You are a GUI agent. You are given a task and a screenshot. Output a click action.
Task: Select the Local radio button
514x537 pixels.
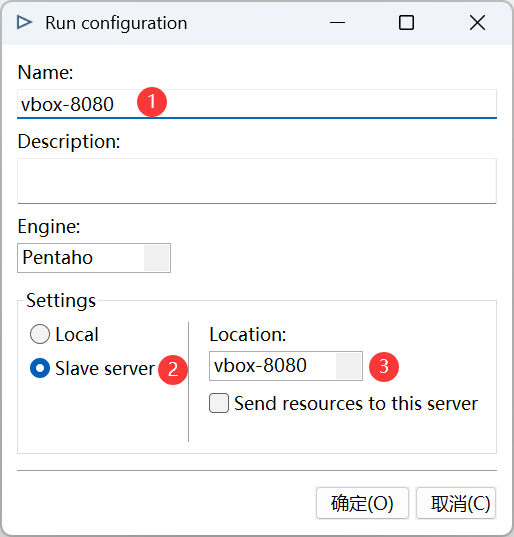pos(40,334)
